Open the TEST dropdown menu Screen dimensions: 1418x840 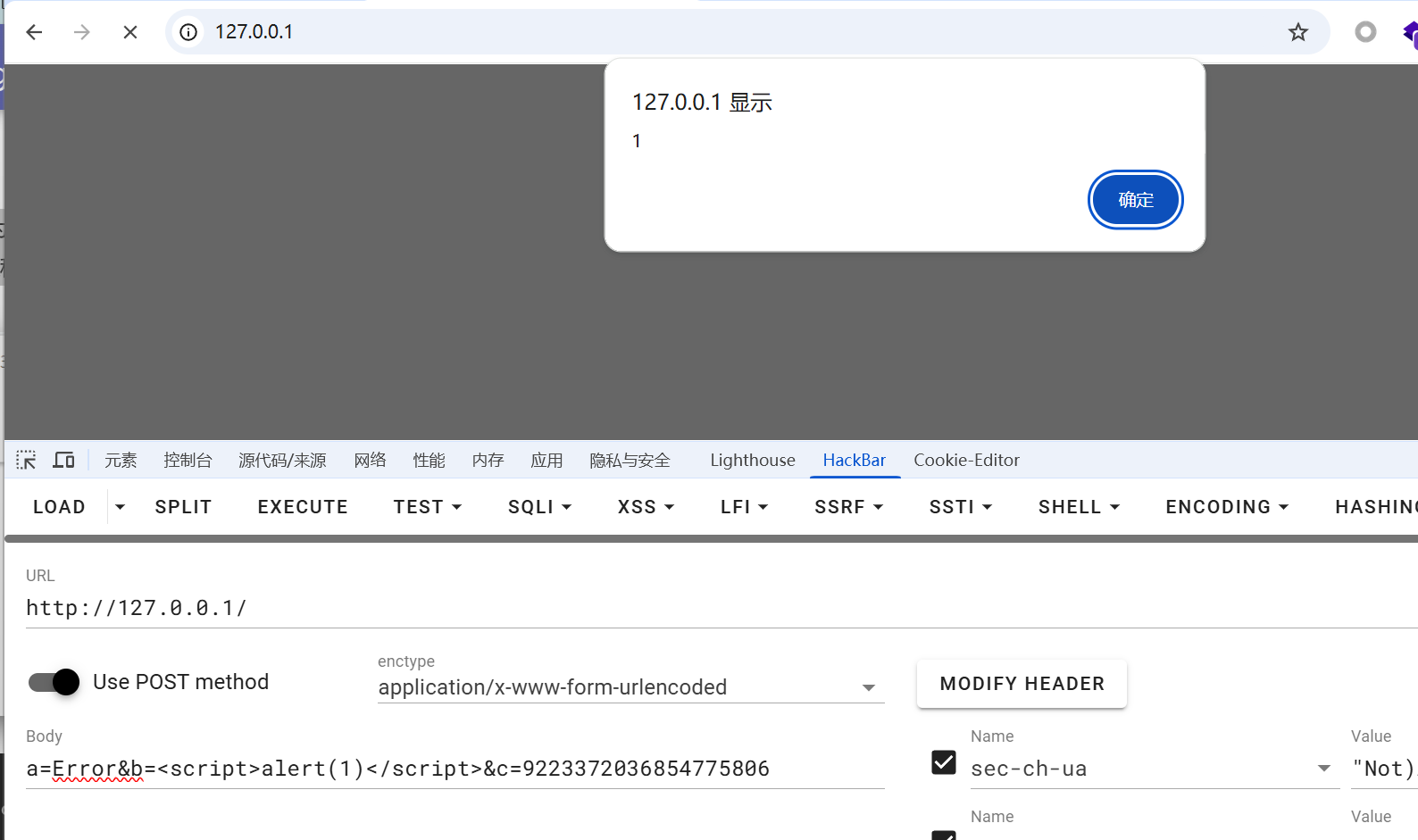(428, 507)
